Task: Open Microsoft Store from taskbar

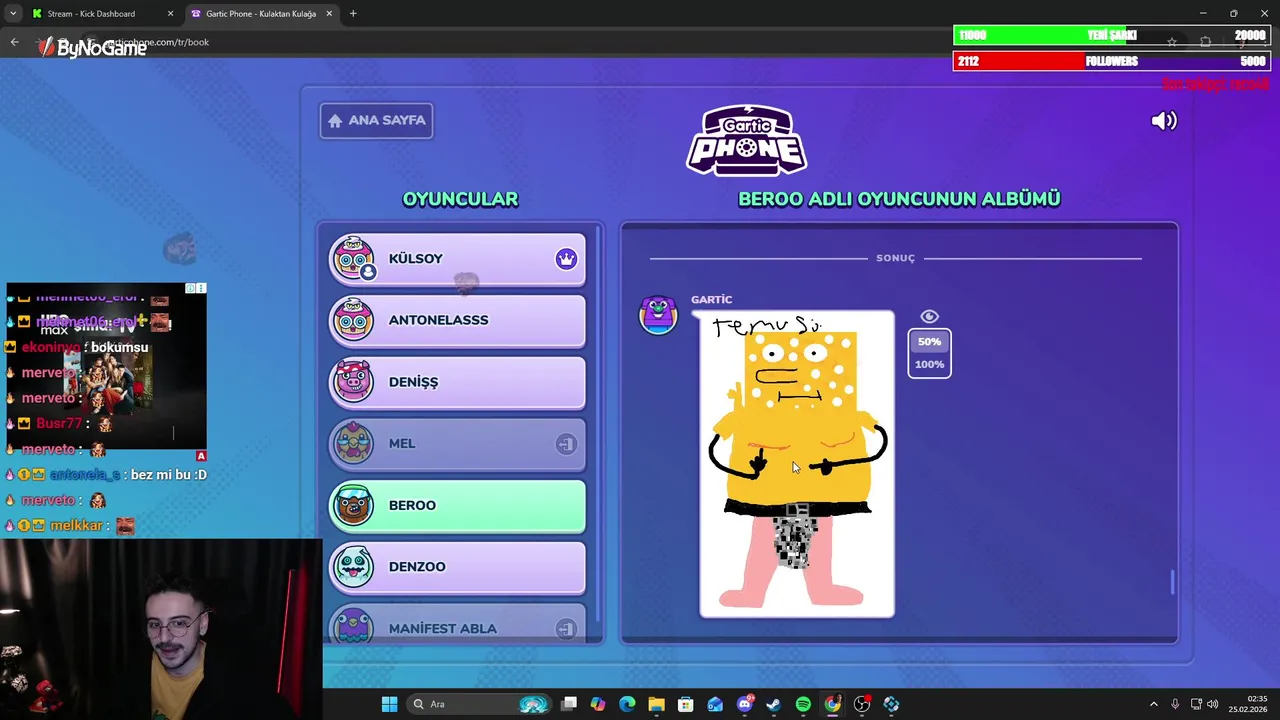Action: [x=686, y=704]
